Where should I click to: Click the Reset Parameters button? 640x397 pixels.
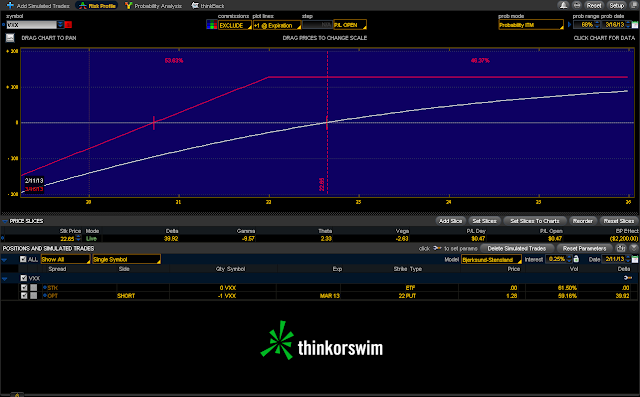[584, 248]
